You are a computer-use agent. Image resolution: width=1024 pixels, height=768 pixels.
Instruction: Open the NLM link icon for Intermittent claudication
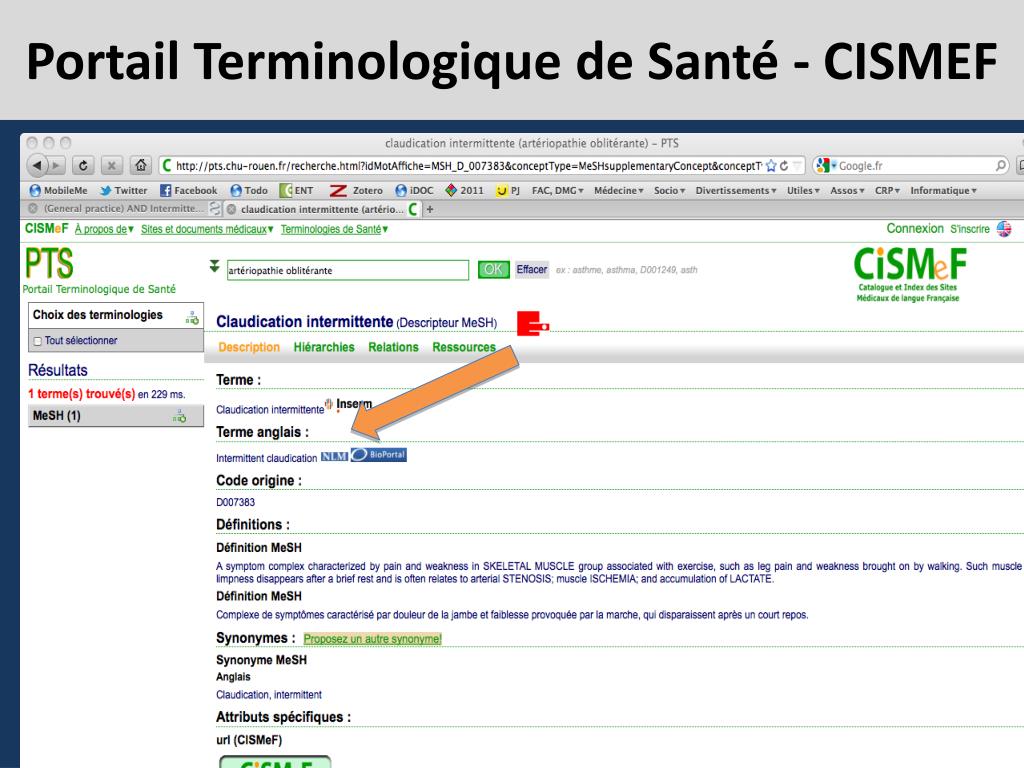334,456
